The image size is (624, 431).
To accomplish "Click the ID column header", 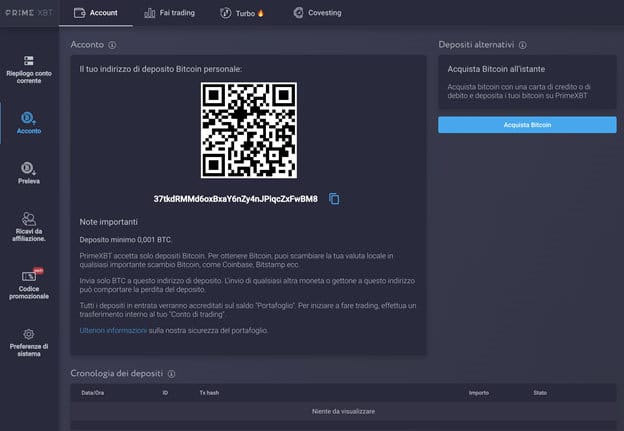I will click(165, 393).
